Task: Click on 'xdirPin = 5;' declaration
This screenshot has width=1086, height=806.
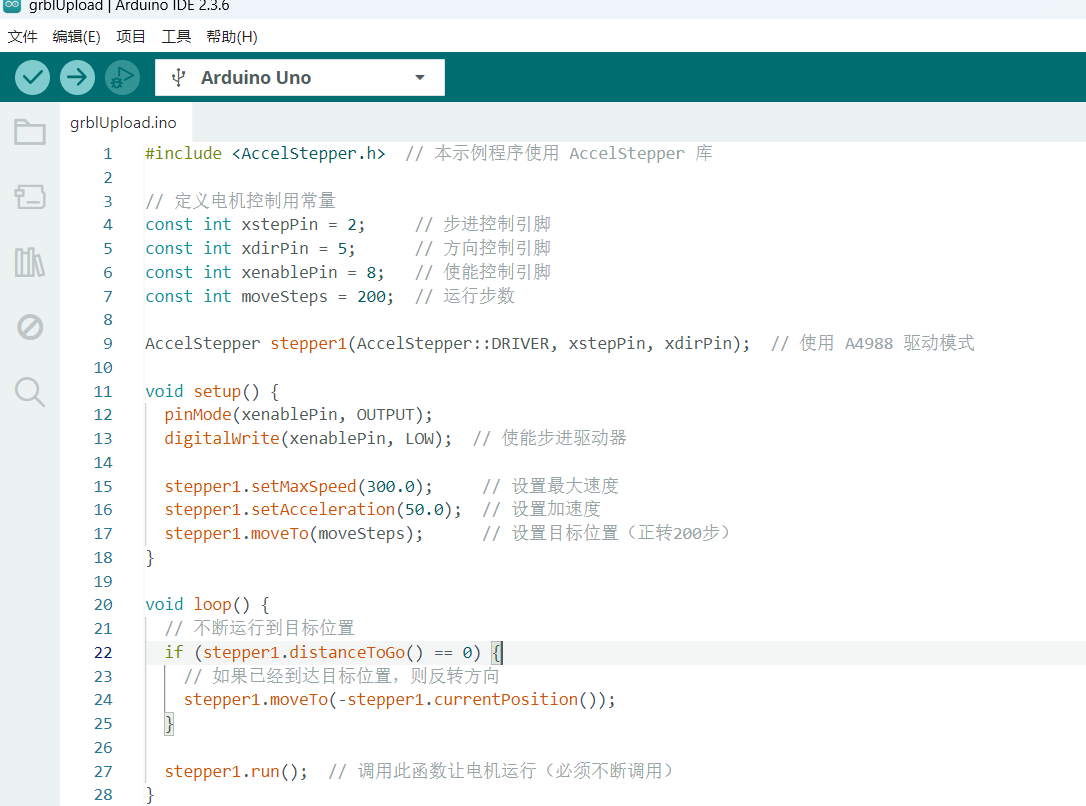Action: tap(298, 248)
